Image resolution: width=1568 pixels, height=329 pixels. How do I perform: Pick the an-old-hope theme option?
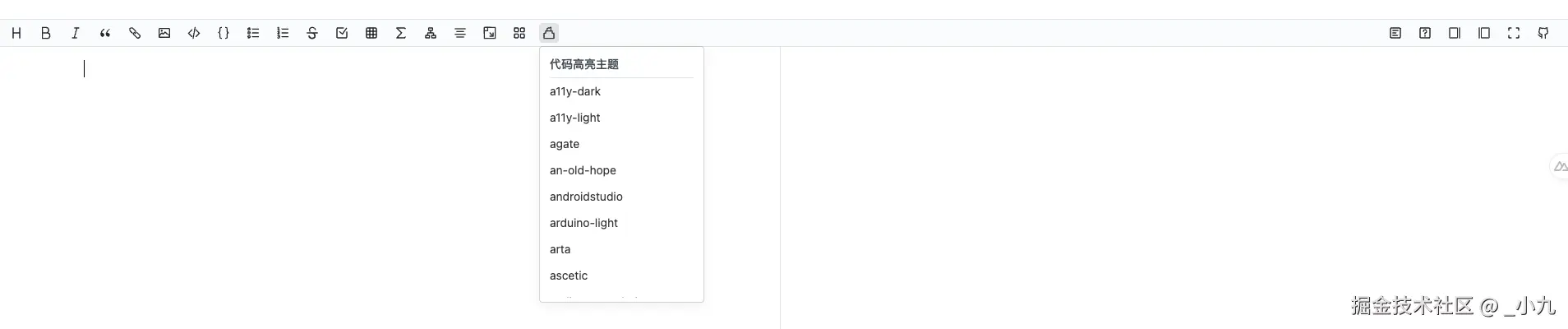583,170
